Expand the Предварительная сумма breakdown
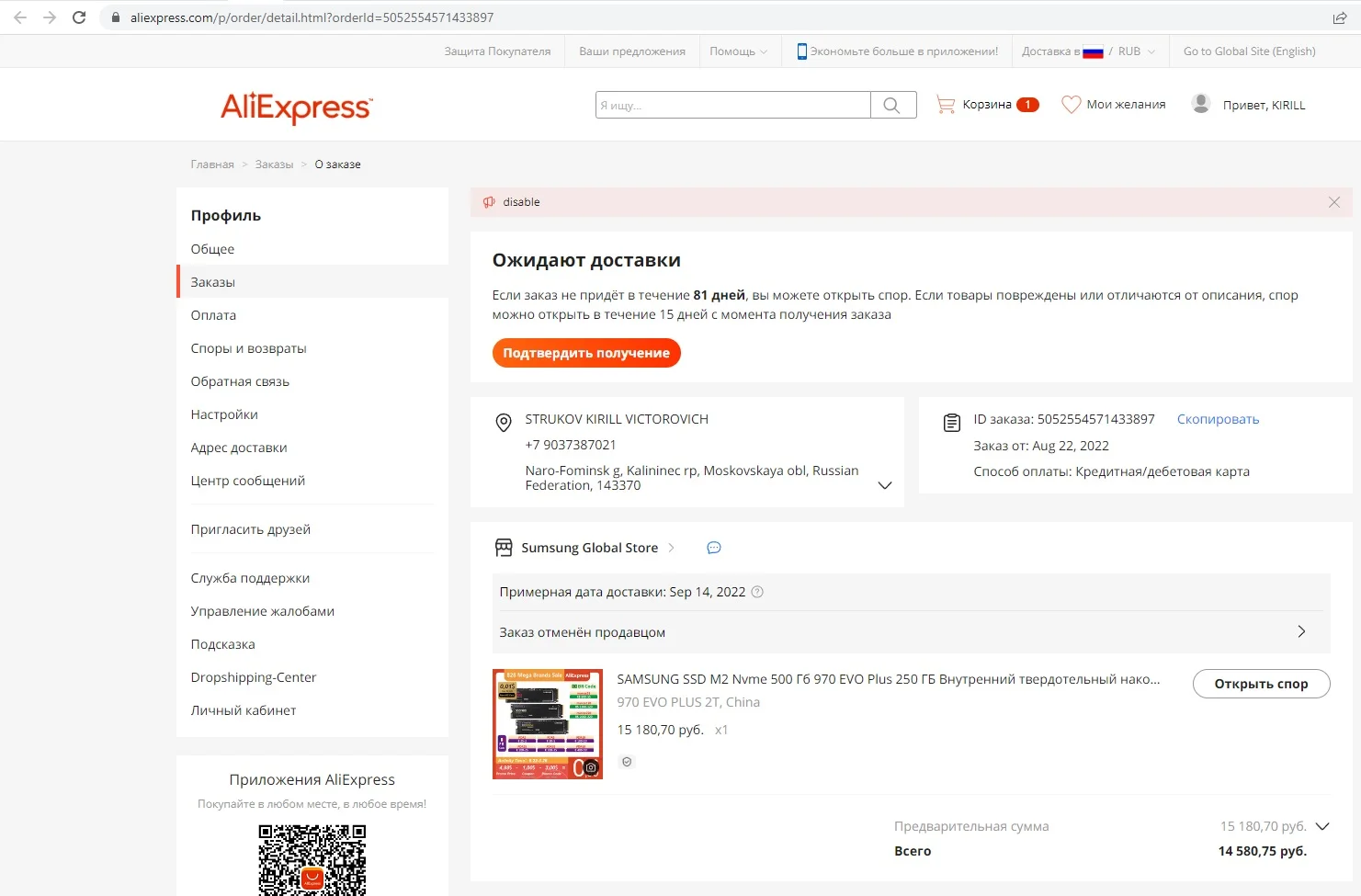Viewport: 1361px width, 896px height. pos(1322,826)
